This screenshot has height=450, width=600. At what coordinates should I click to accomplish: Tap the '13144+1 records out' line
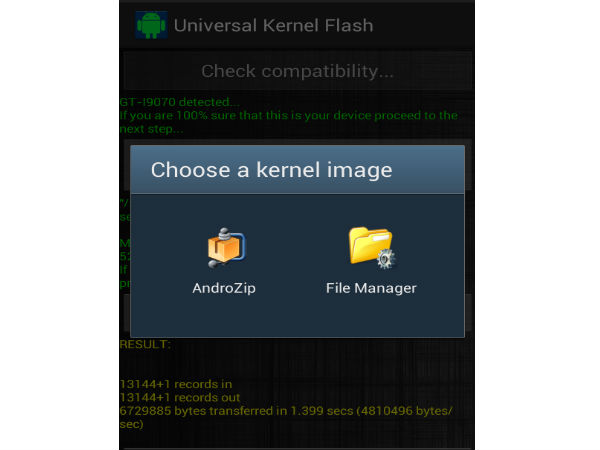[x=179, y=398]
